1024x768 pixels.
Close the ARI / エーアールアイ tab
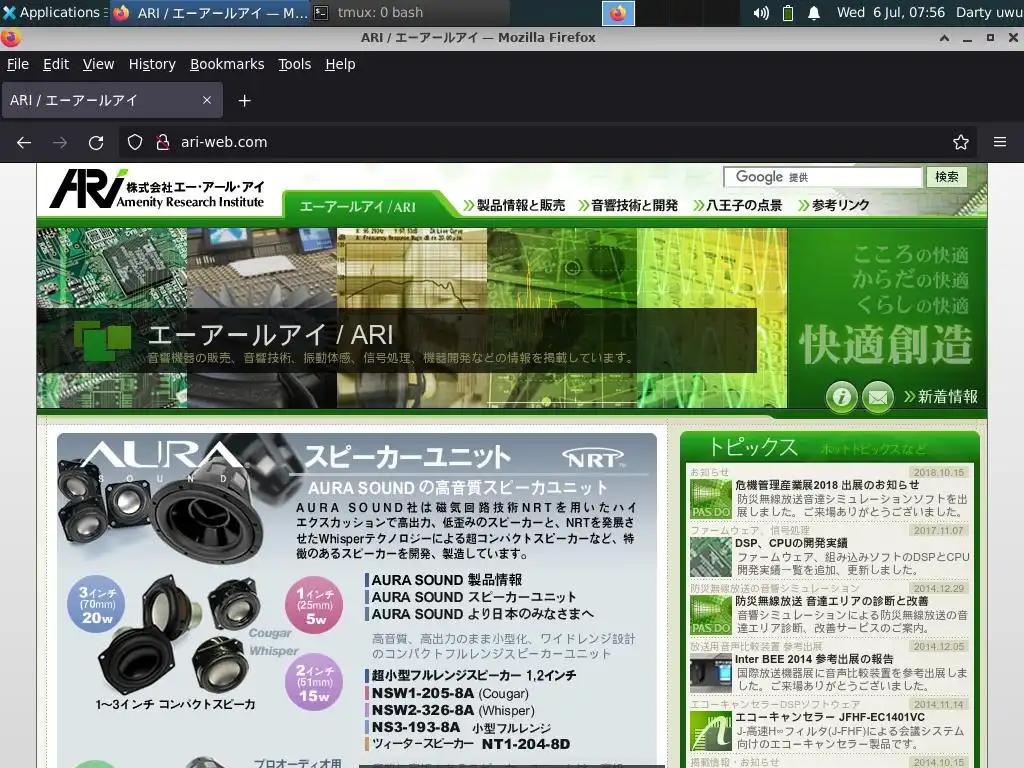tap(207, 101)
